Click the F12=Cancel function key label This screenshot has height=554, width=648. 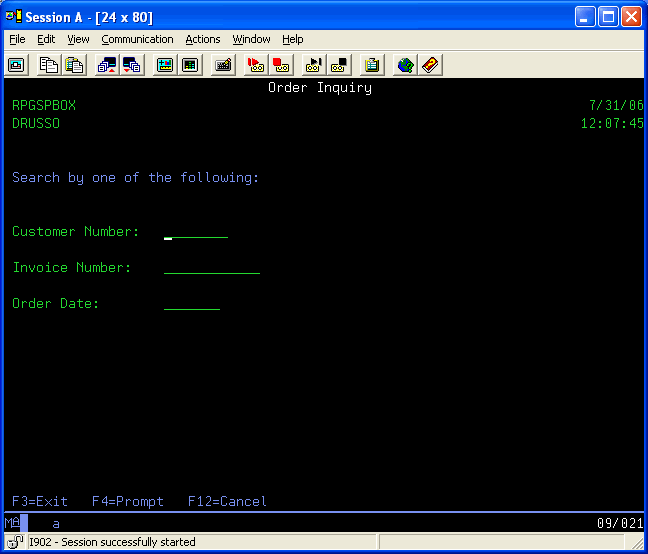coord(227,501)
